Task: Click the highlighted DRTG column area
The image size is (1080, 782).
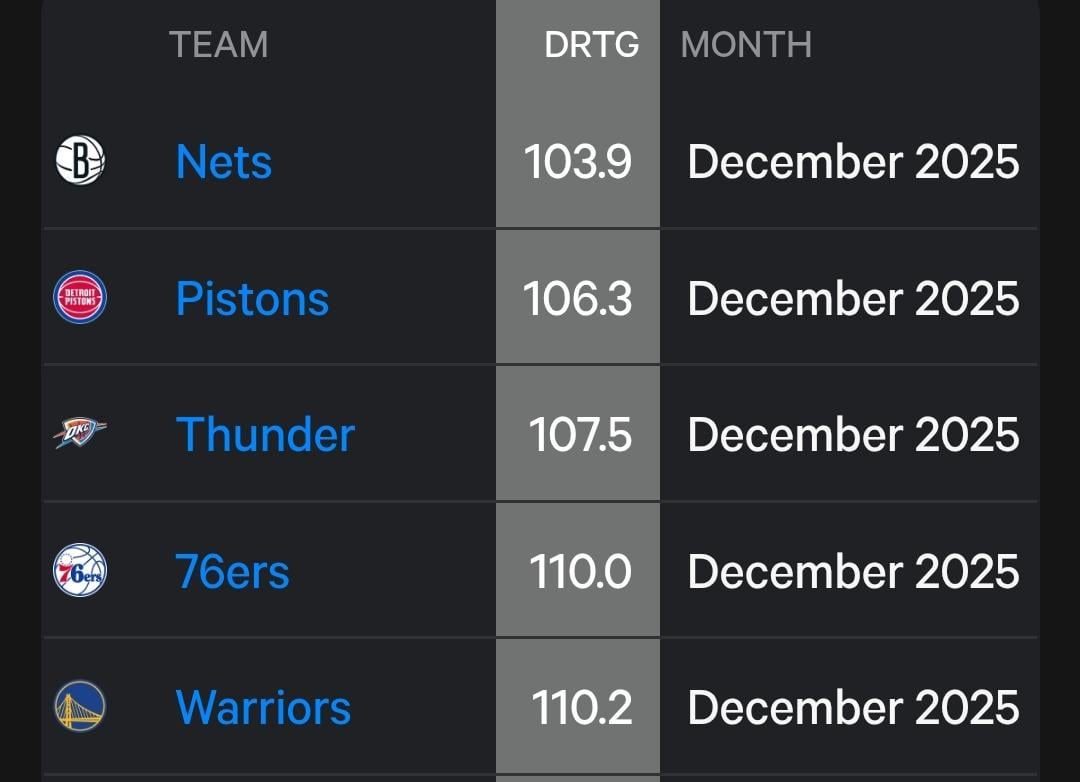Action: 577,400
